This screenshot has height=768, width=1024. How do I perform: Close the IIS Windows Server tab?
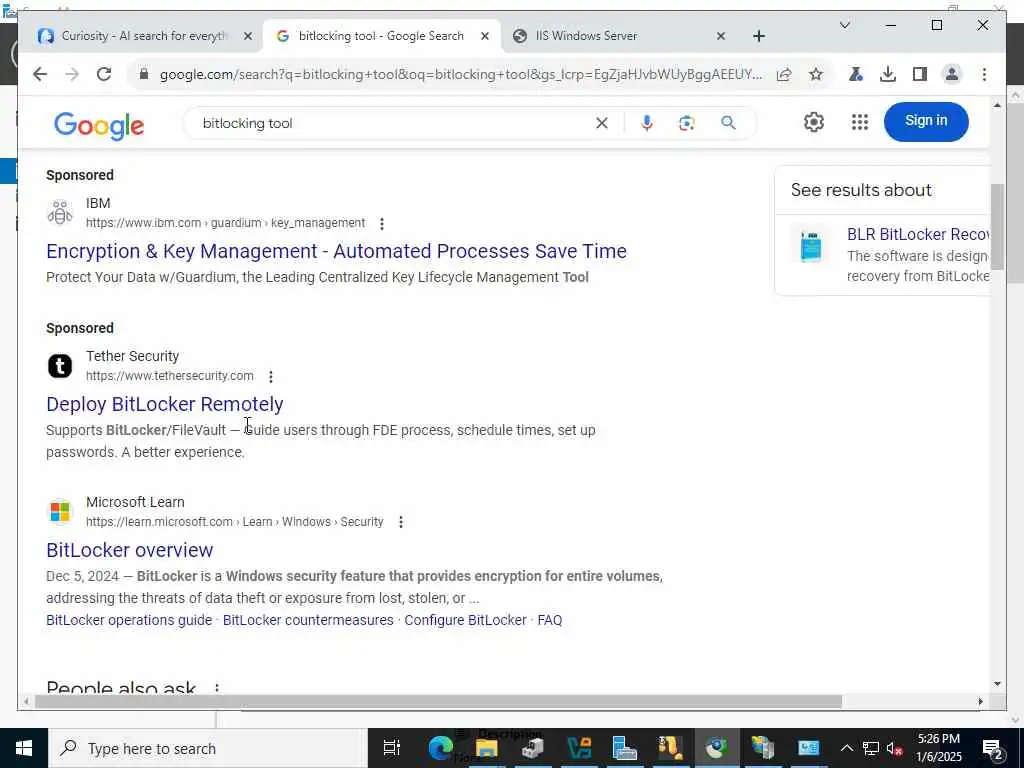click(721, 37)
